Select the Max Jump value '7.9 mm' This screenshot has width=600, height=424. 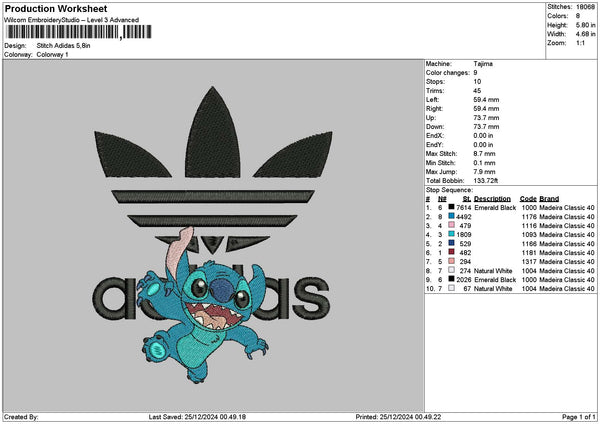pyautogui.click(x=484, y=172)
